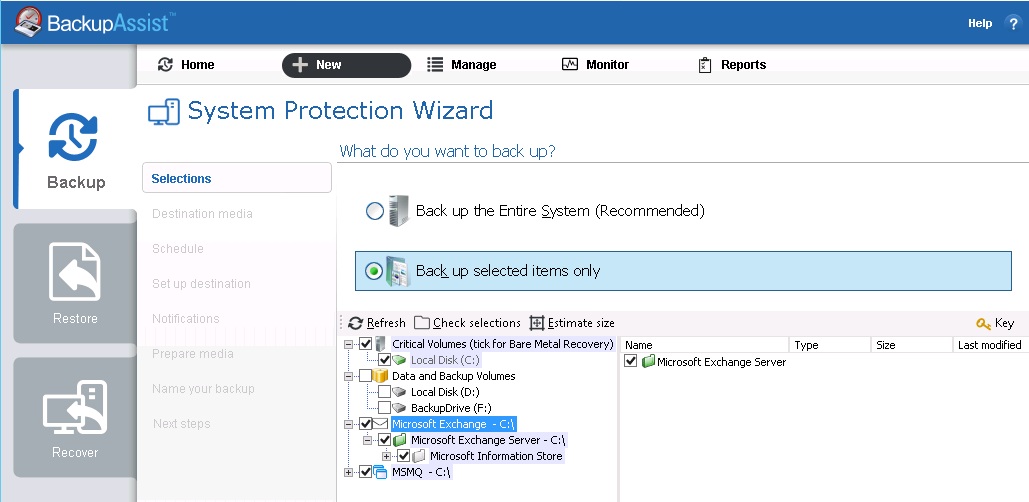Expand the MSMQ tree node
The width and height of the screenshot is (1029, 502).
pos(348,472)
